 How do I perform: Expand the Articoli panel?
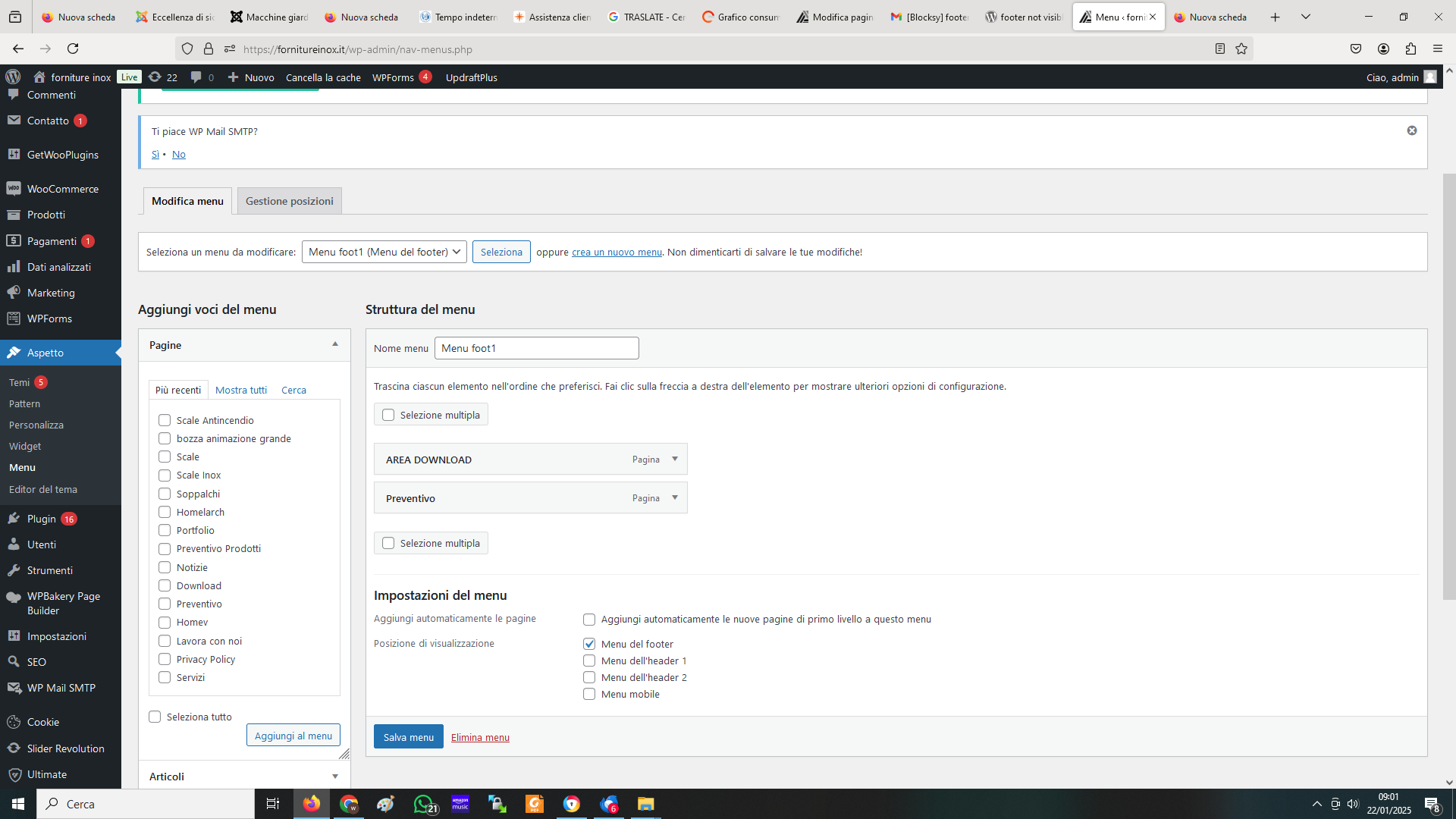(x=335, y=776)
